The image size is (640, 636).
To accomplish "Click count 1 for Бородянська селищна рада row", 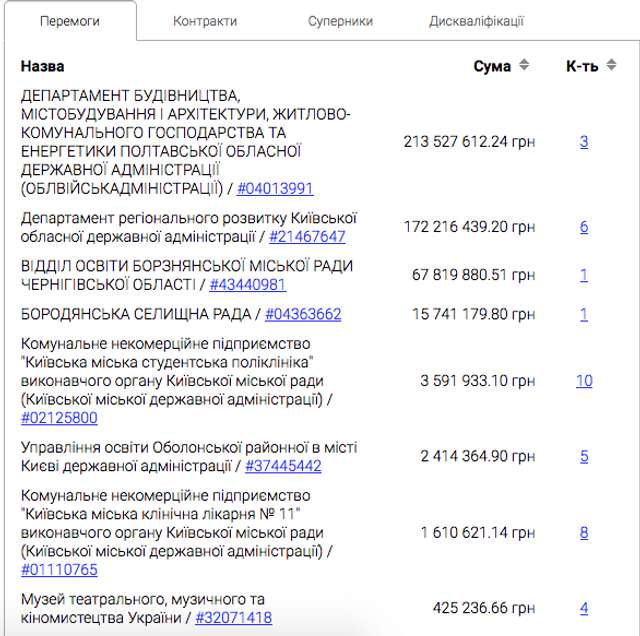I will point(584,314).
